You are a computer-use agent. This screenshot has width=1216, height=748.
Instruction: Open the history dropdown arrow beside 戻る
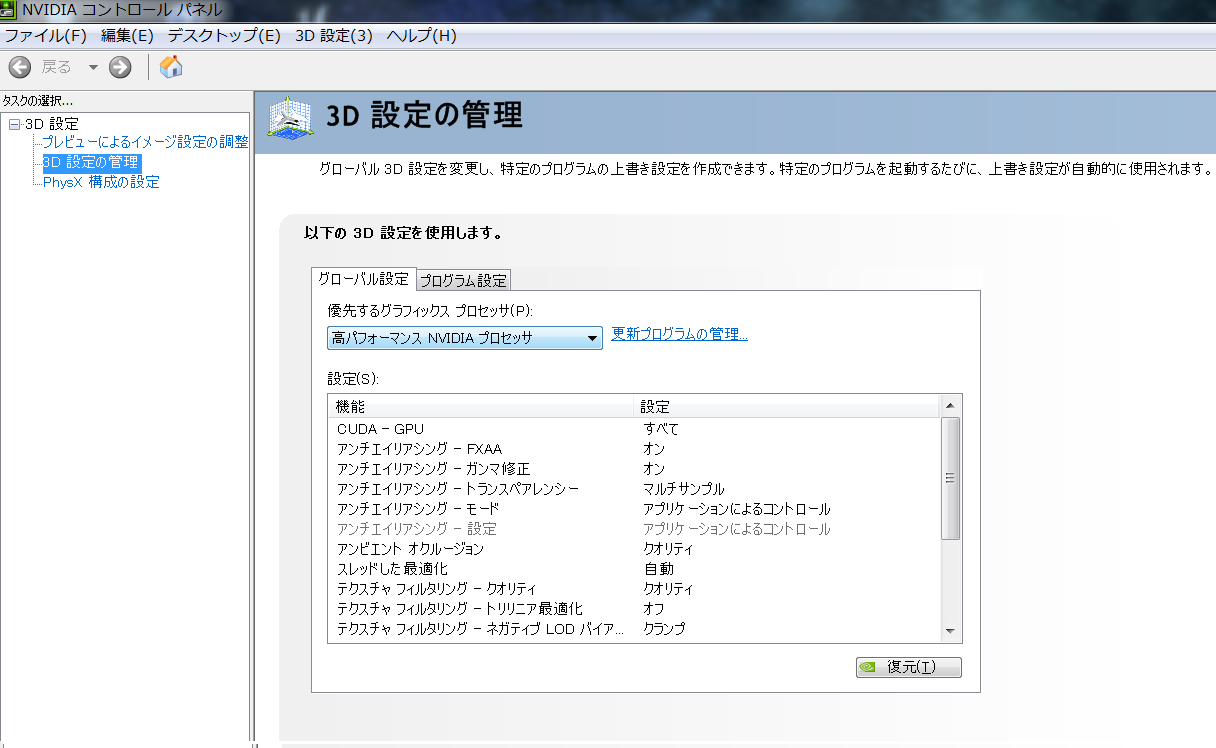point(93,67)
